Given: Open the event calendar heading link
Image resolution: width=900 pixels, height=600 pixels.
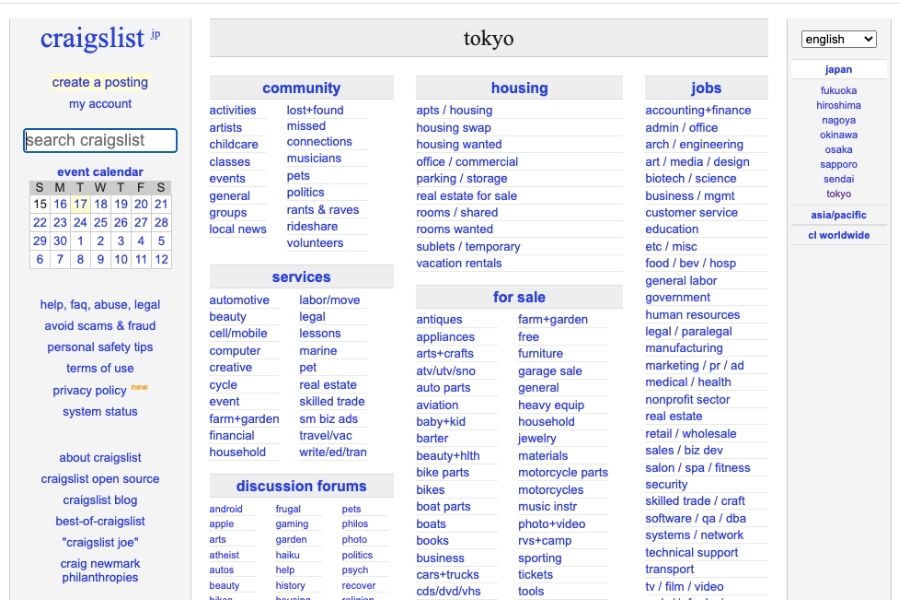Looking at the screenshot, I should 100,172.
